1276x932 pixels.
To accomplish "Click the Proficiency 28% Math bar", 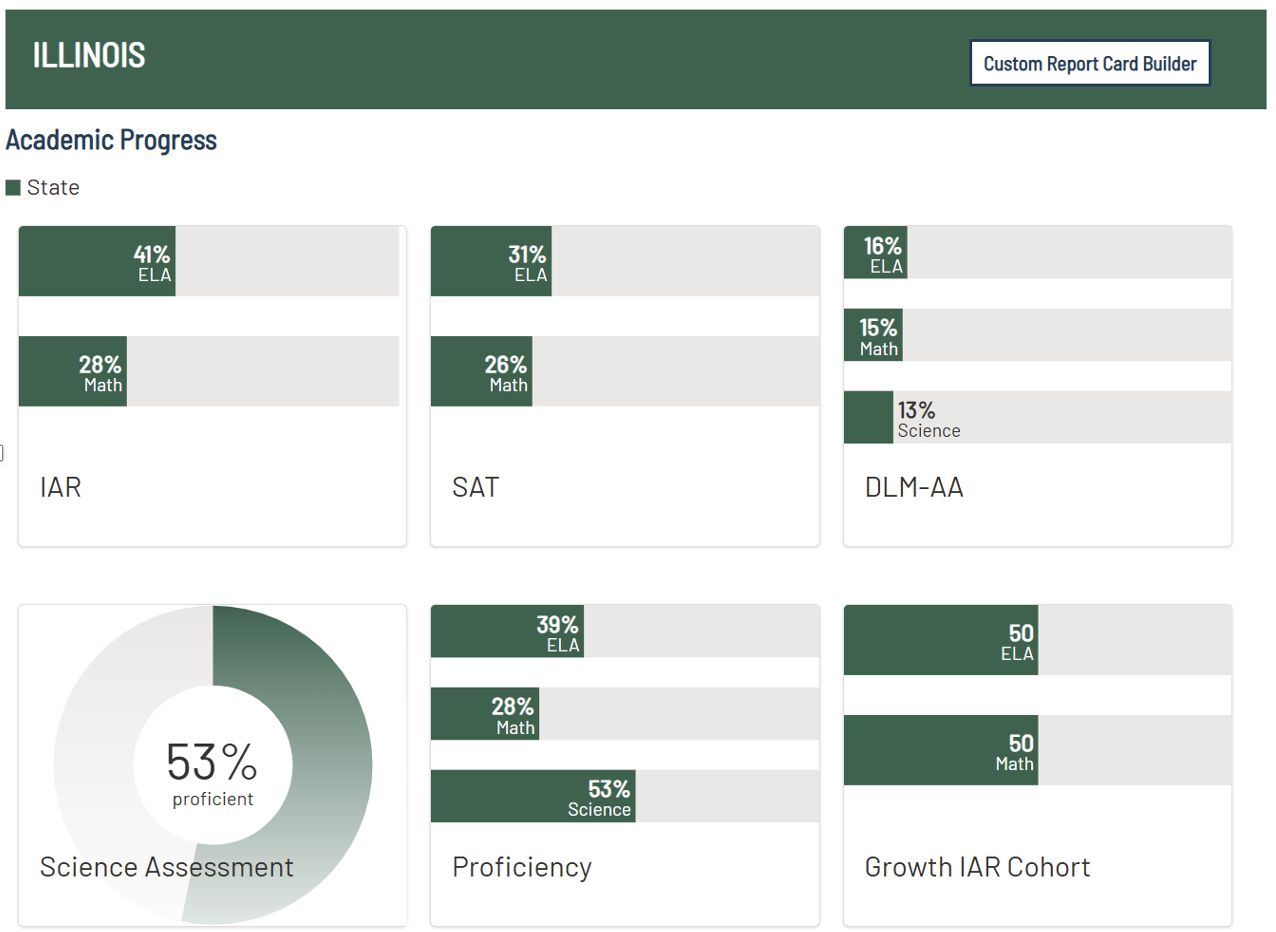I will coord(485,714).
